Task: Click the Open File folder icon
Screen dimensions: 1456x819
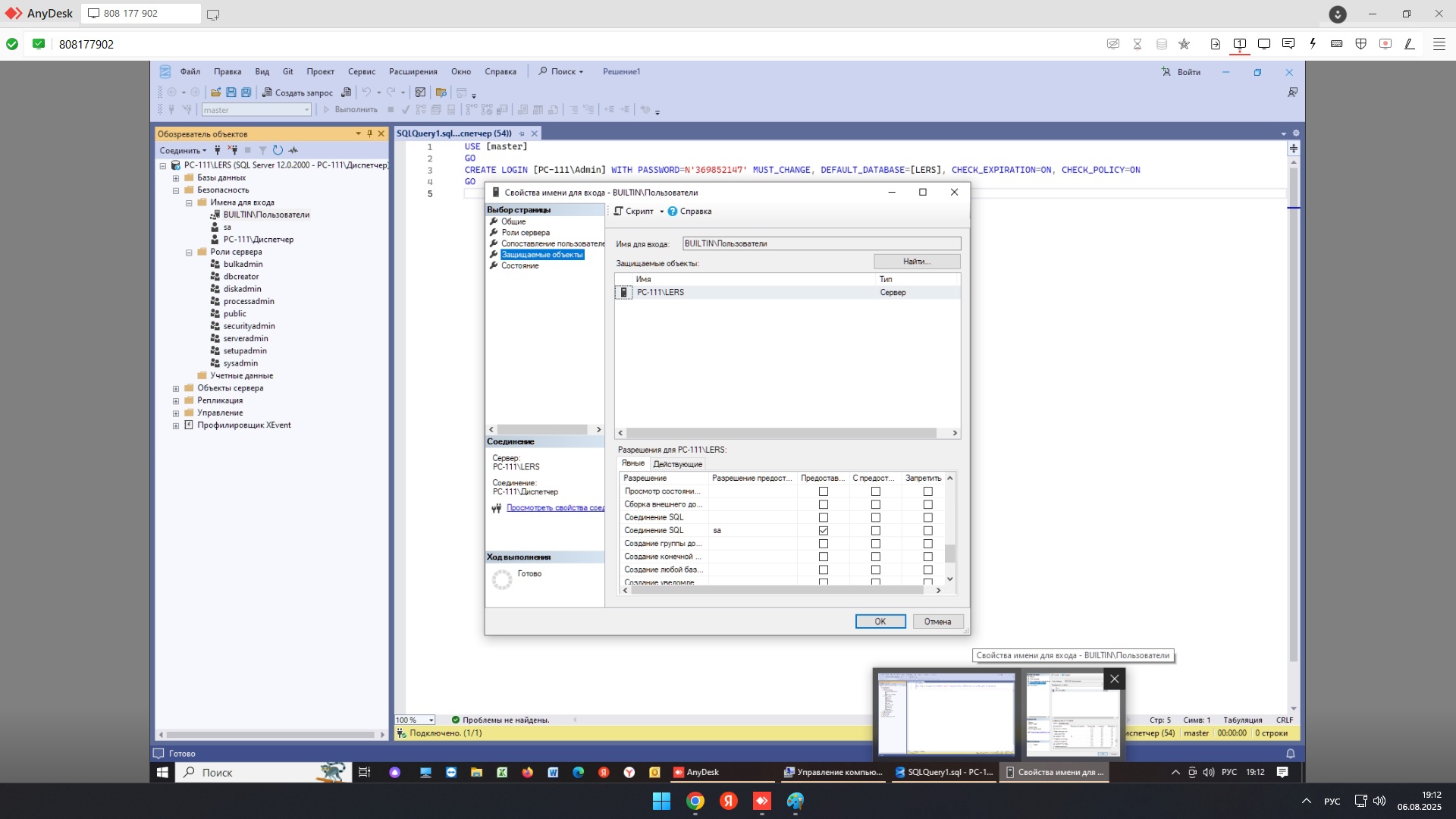Action: 216,93
